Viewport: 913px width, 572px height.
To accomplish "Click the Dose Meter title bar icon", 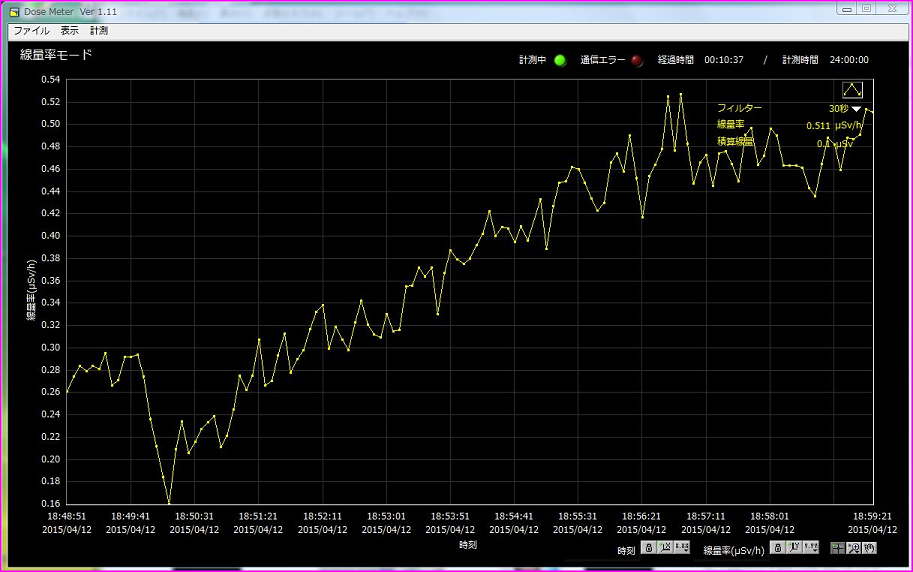I will pos(14,10).
